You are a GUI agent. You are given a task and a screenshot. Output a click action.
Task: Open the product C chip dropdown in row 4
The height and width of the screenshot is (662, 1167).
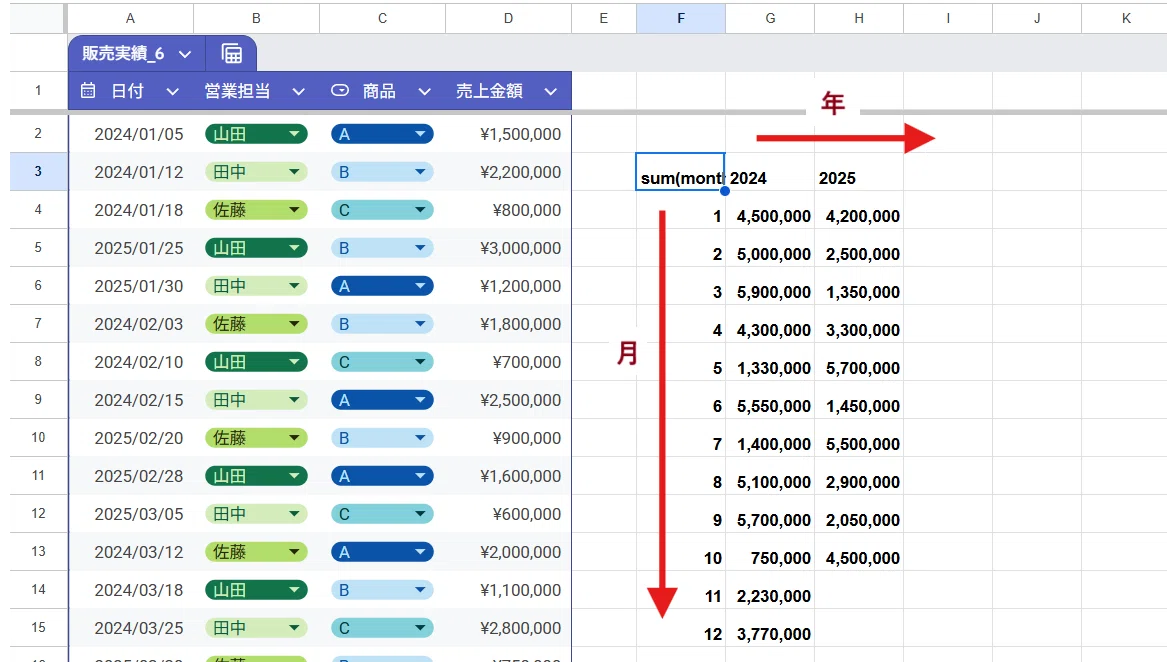(420, 210)
